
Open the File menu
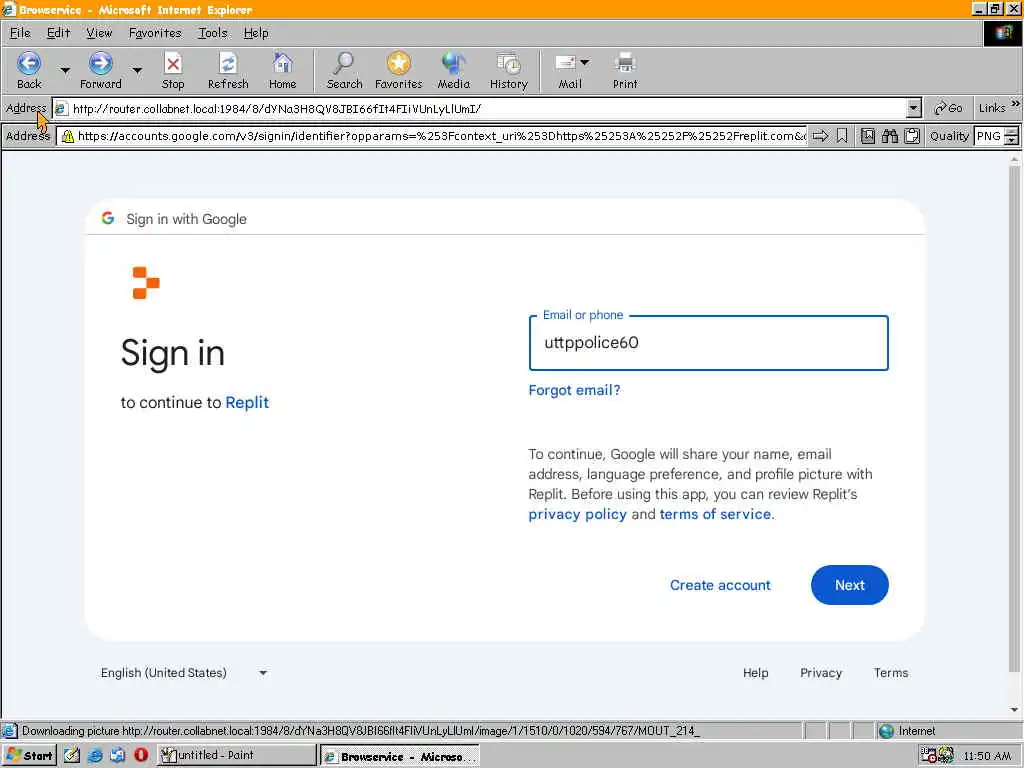(20, 33)
